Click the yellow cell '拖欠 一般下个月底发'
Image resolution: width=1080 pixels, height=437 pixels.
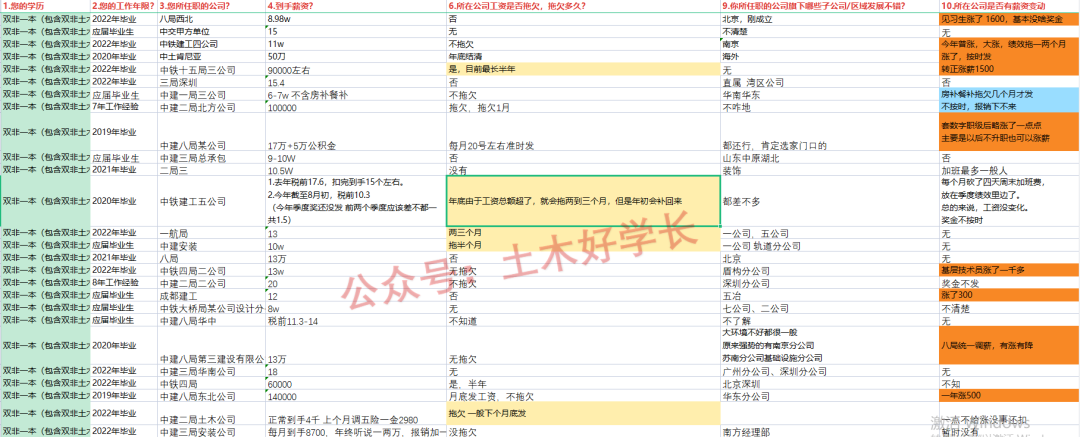click(583, 414)
